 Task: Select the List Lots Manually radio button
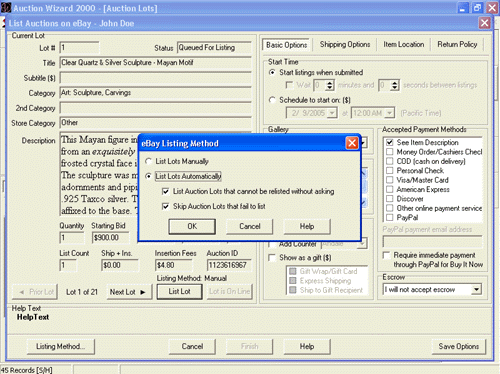click(x=148, y=161)
